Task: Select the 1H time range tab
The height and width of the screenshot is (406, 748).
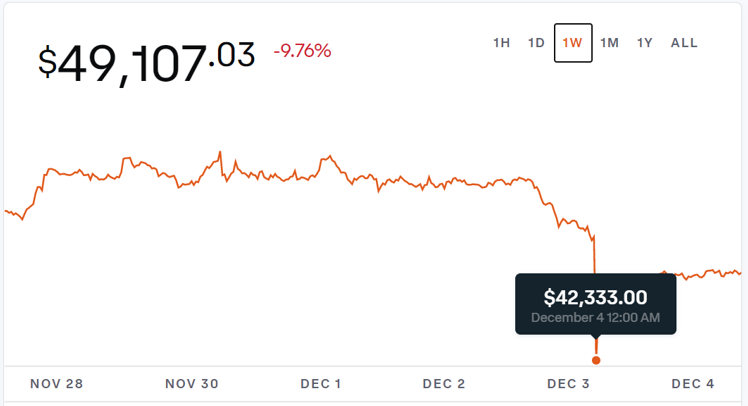Action: (x=502, y=43)
